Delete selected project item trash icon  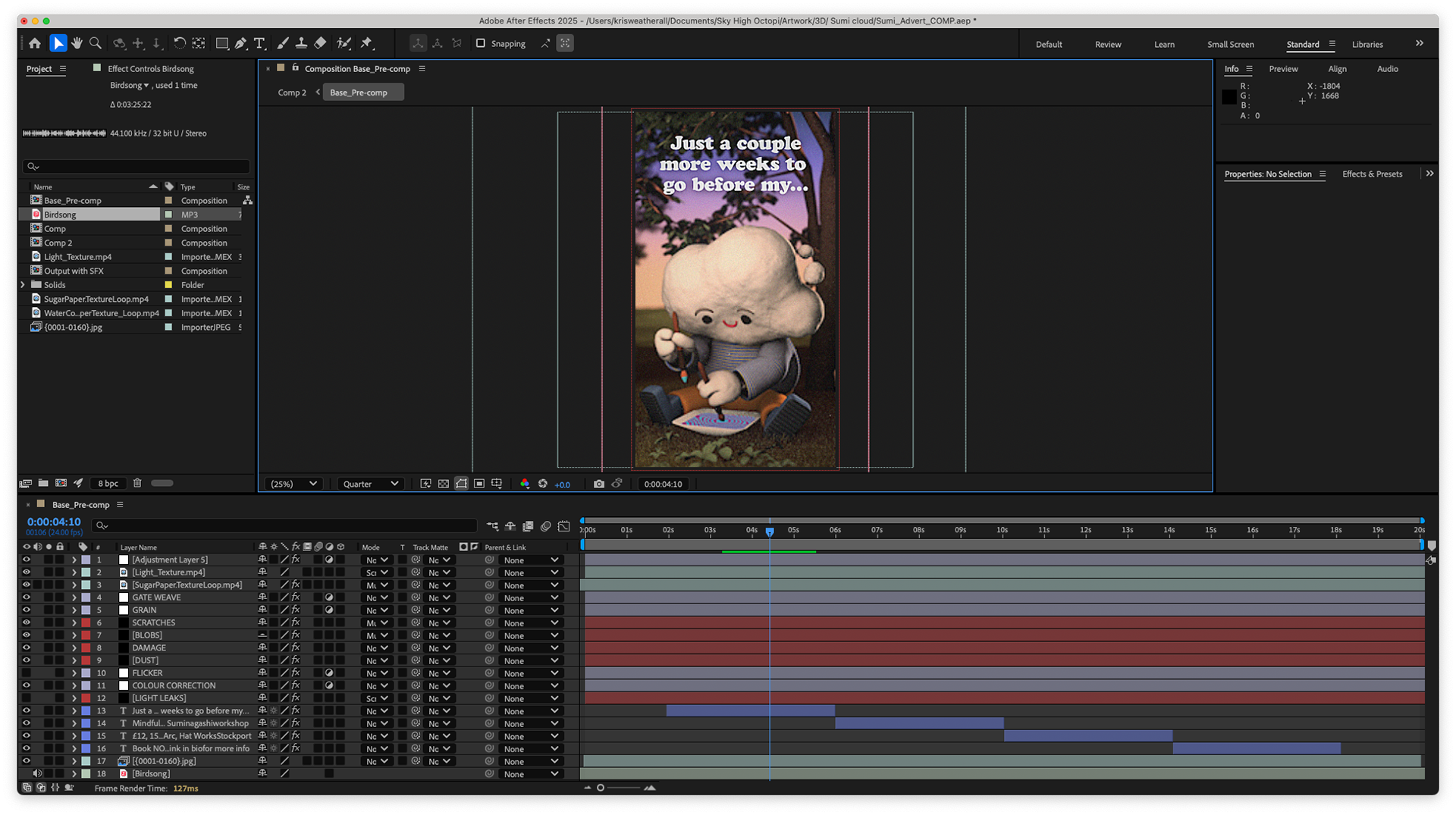137,483
